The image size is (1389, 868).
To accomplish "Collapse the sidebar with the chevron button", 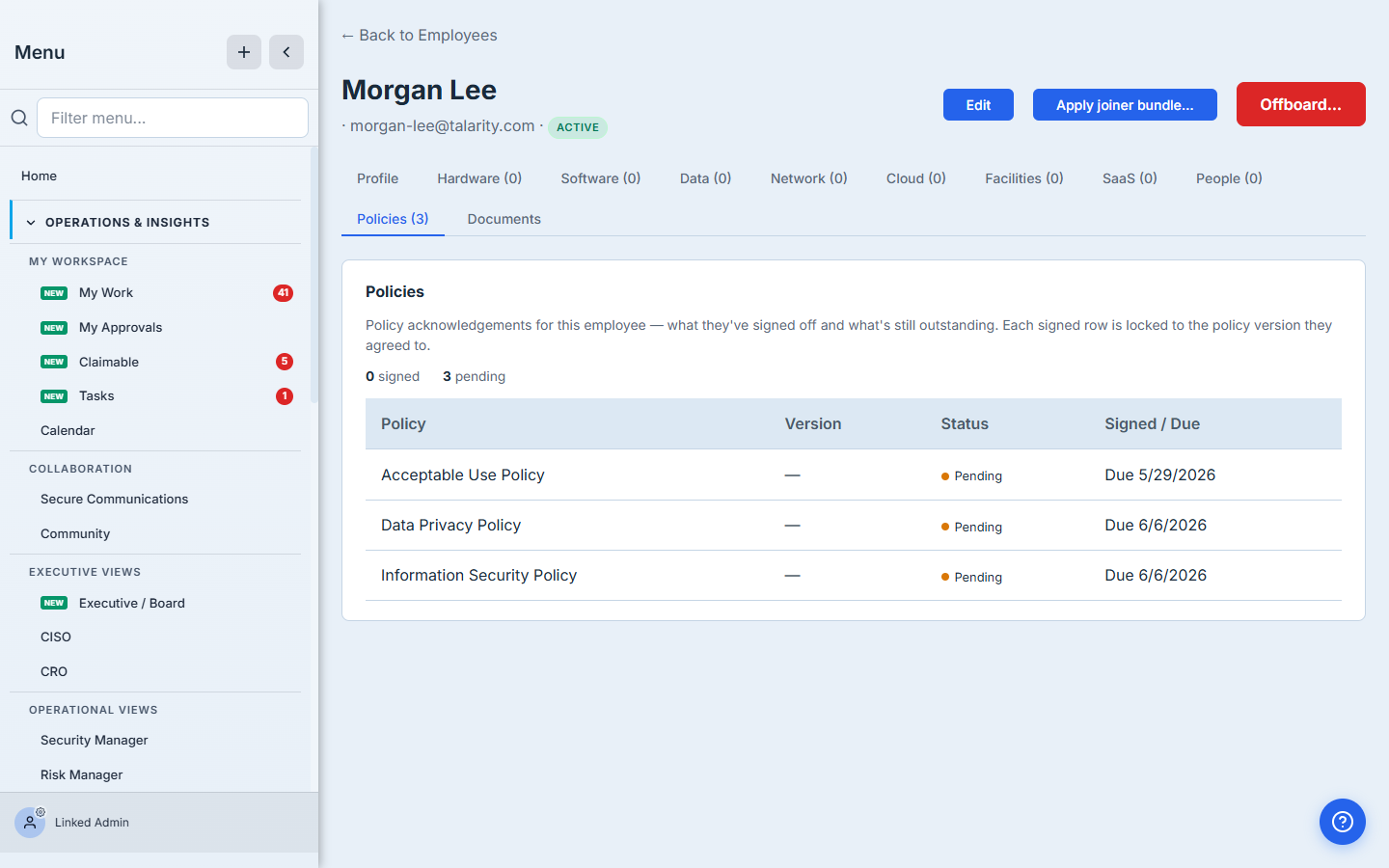I will tap(286, 52).
